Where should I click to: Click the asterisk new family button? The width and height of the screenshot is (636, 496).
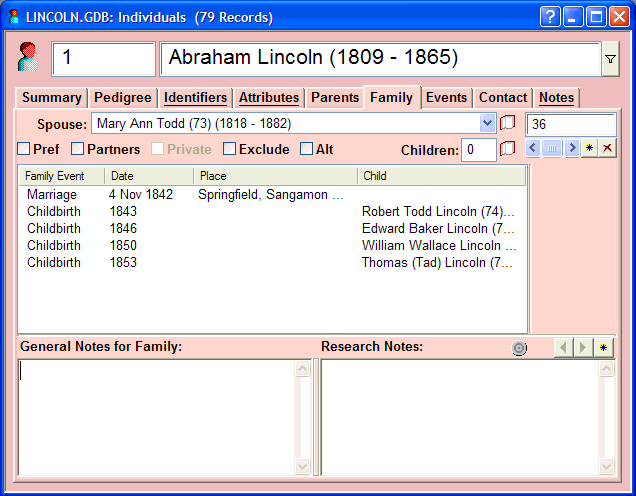(x=590, y=148)
